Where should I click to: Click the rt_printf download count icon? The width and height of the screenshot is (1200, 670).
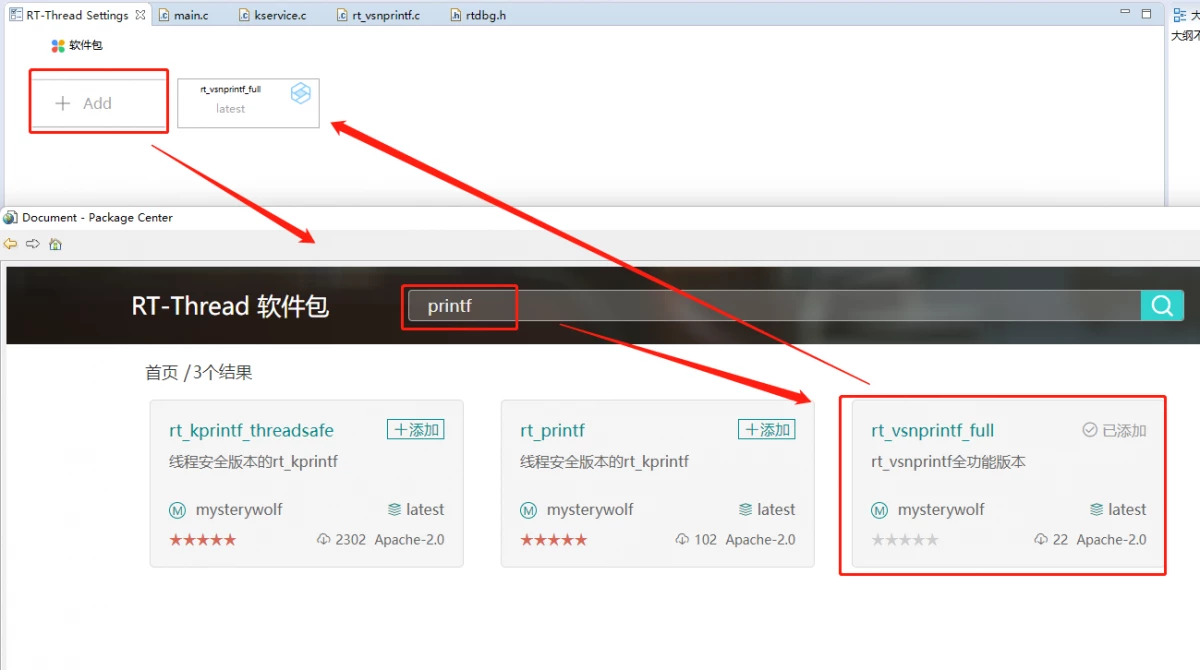click(683, 540)
